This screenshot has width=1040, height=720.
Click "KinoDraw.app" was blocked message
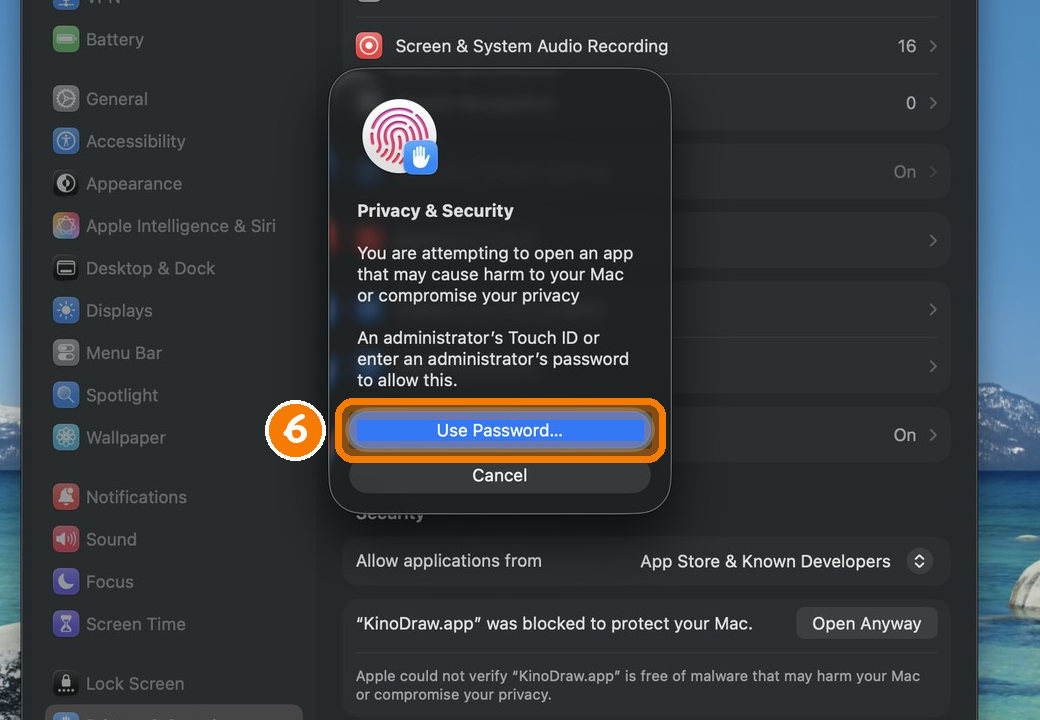pos(554,623)
